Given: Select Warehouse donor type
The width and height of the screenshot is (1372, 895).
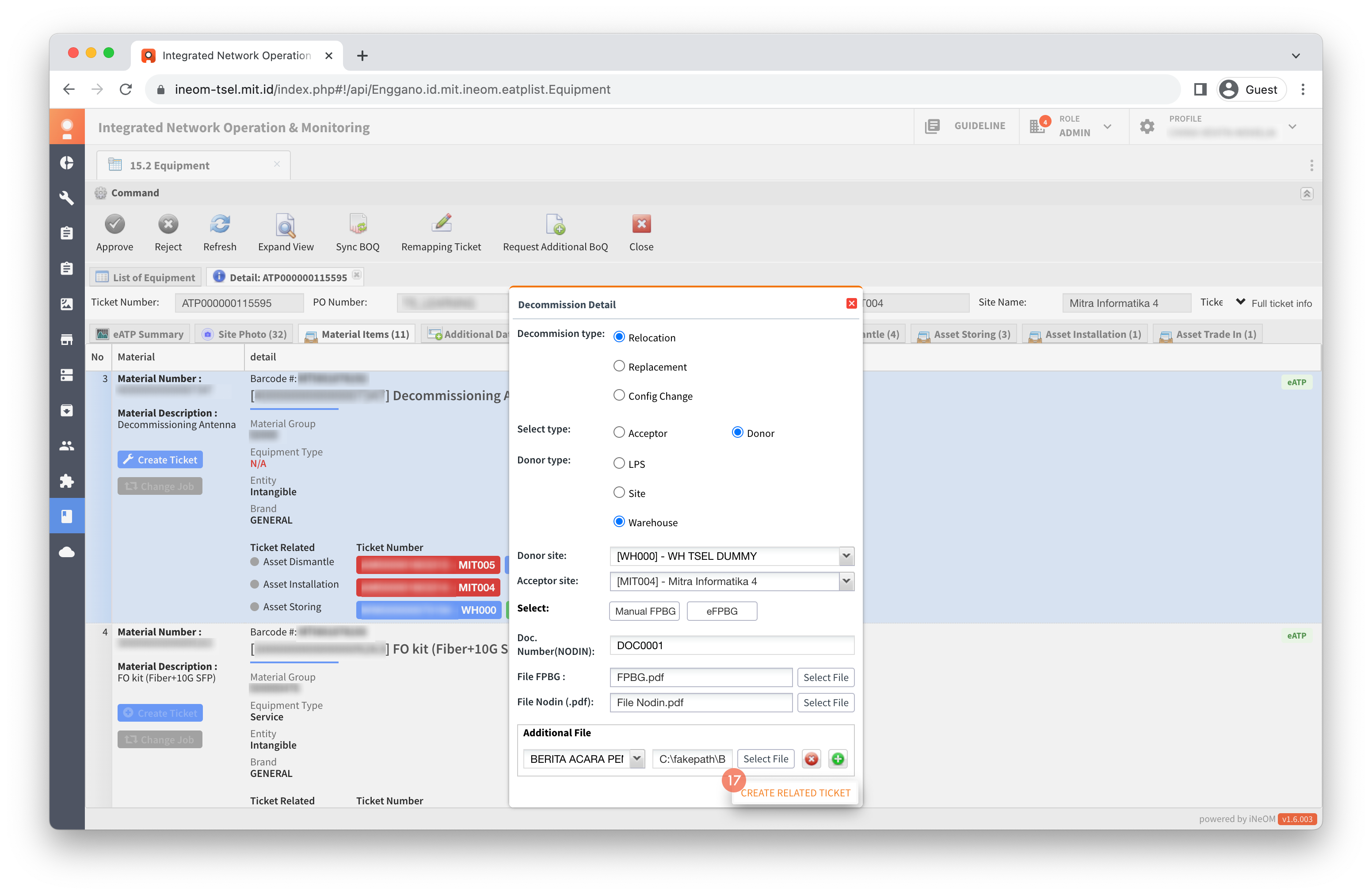Looking at the screenshot, I should pos(618,522).
